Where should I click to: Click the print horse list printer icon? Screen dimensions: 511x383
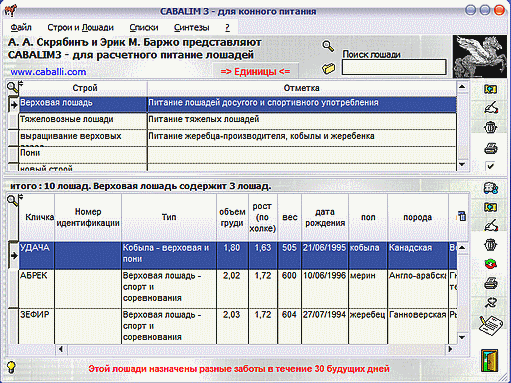click(x=491, y=283)
